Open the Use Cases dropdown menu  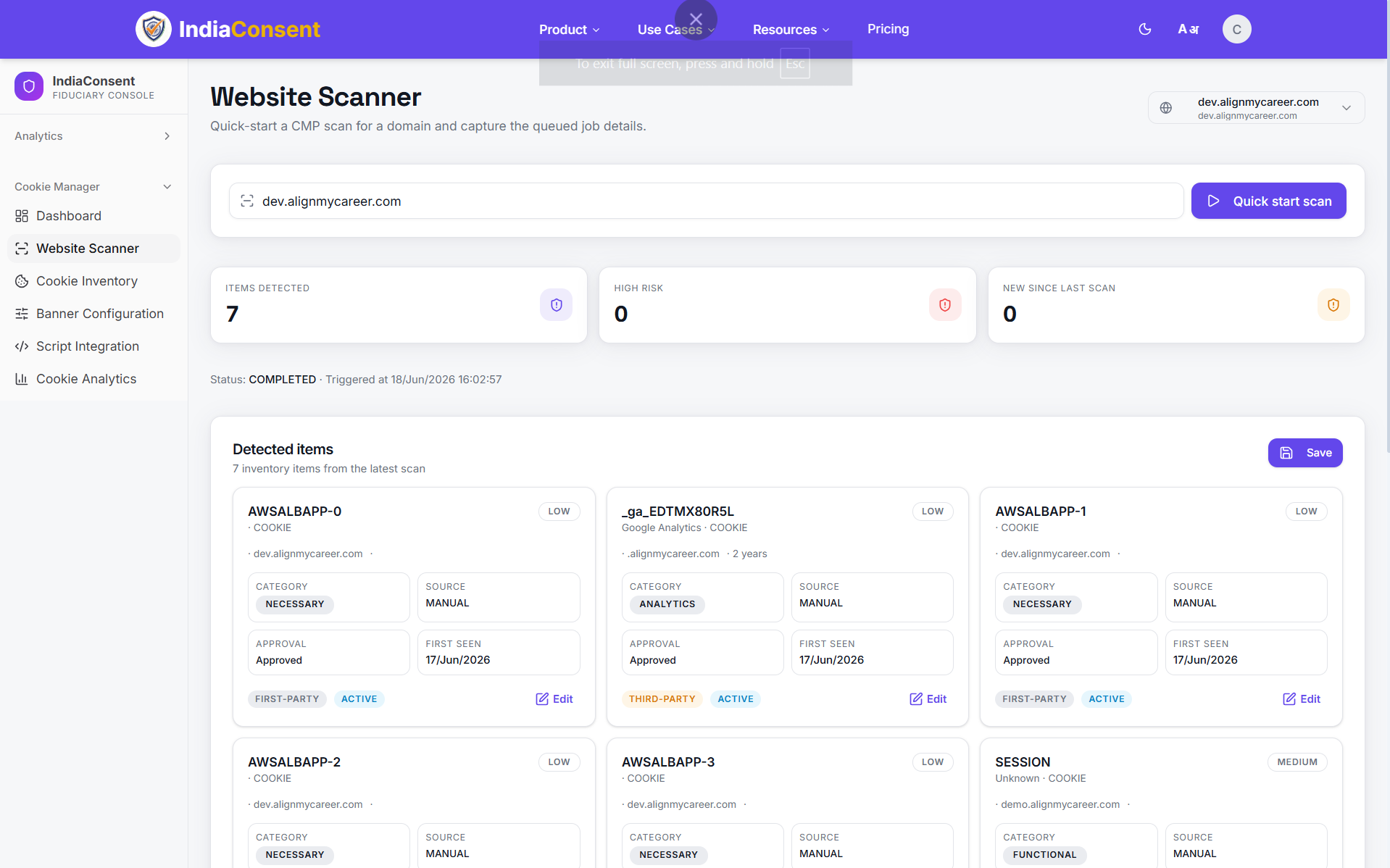[676, 30]
